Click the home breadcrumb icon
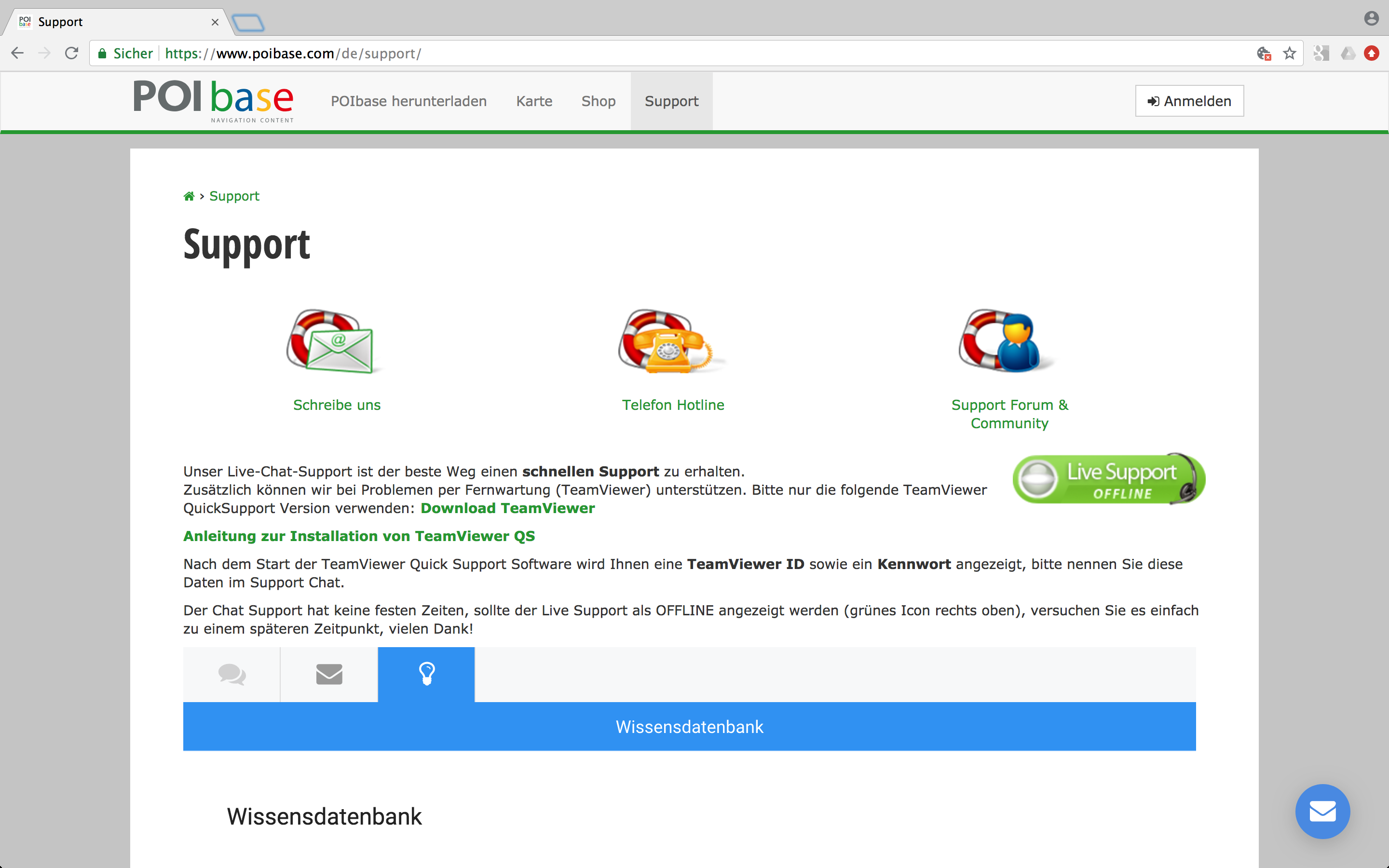The image size is (1389, 868). (x=189, y=196)
